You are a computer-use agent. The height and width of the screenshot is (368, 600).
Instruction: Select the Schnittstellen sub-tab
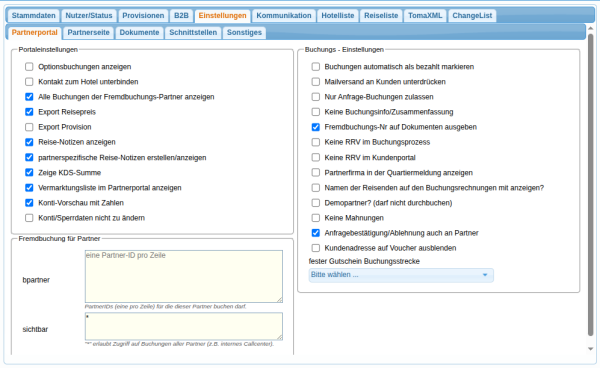pyautogui.click(x=193, y=33)
